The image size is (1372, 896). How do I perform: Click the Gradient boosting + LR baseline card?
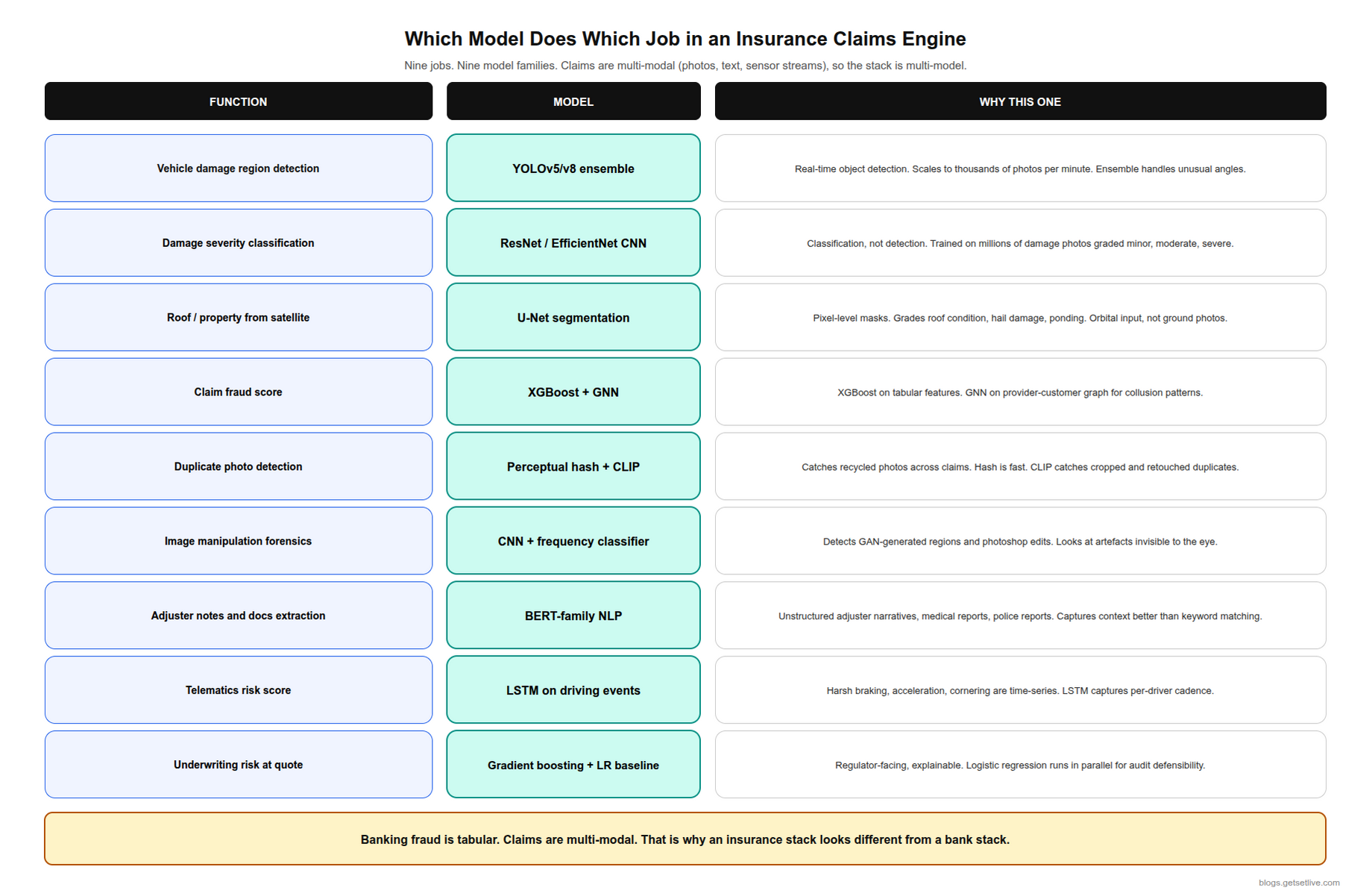573,765
